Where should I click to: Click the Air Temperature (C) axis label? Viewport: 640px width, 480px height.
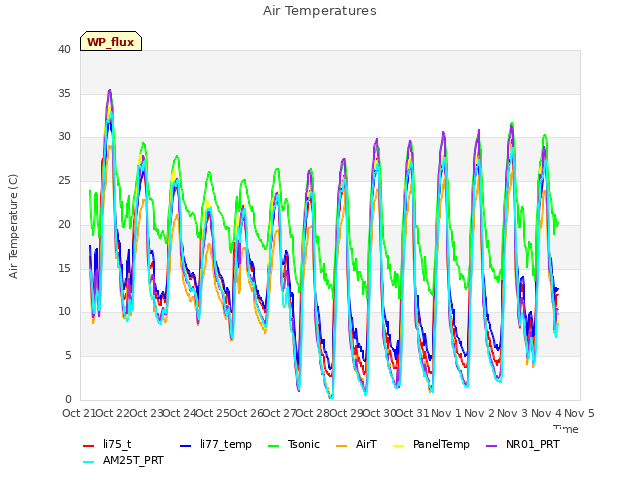(x=13, y=227)
